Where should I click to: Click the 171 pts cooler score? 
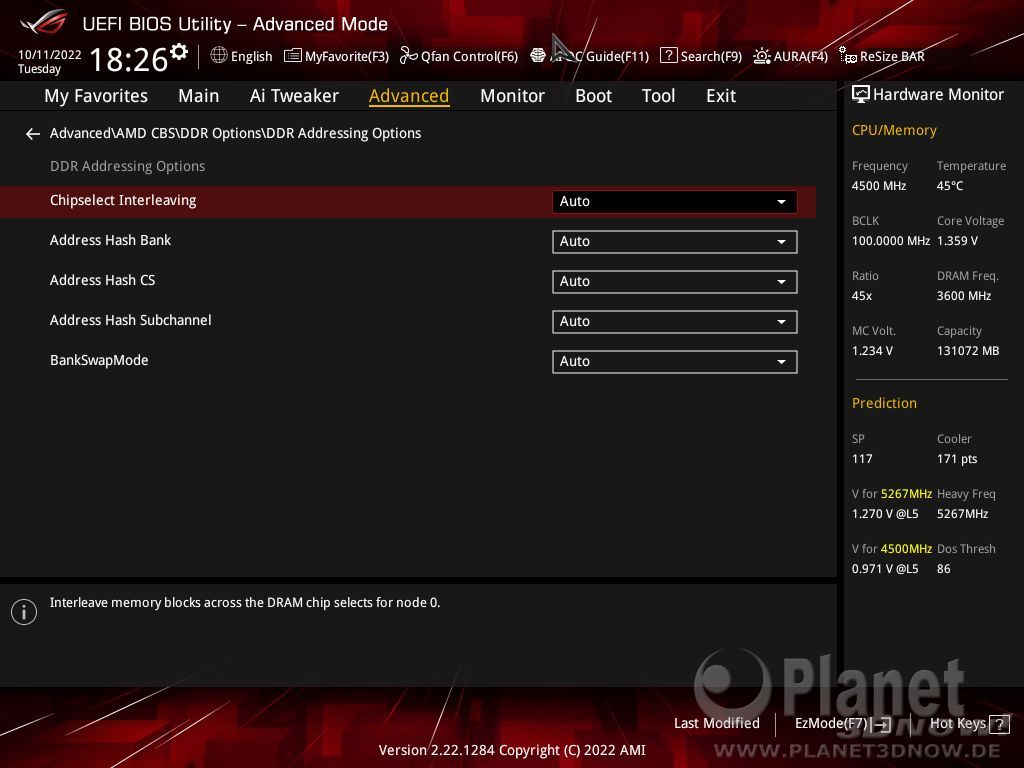pyautogui.click(x=957, y=458)
